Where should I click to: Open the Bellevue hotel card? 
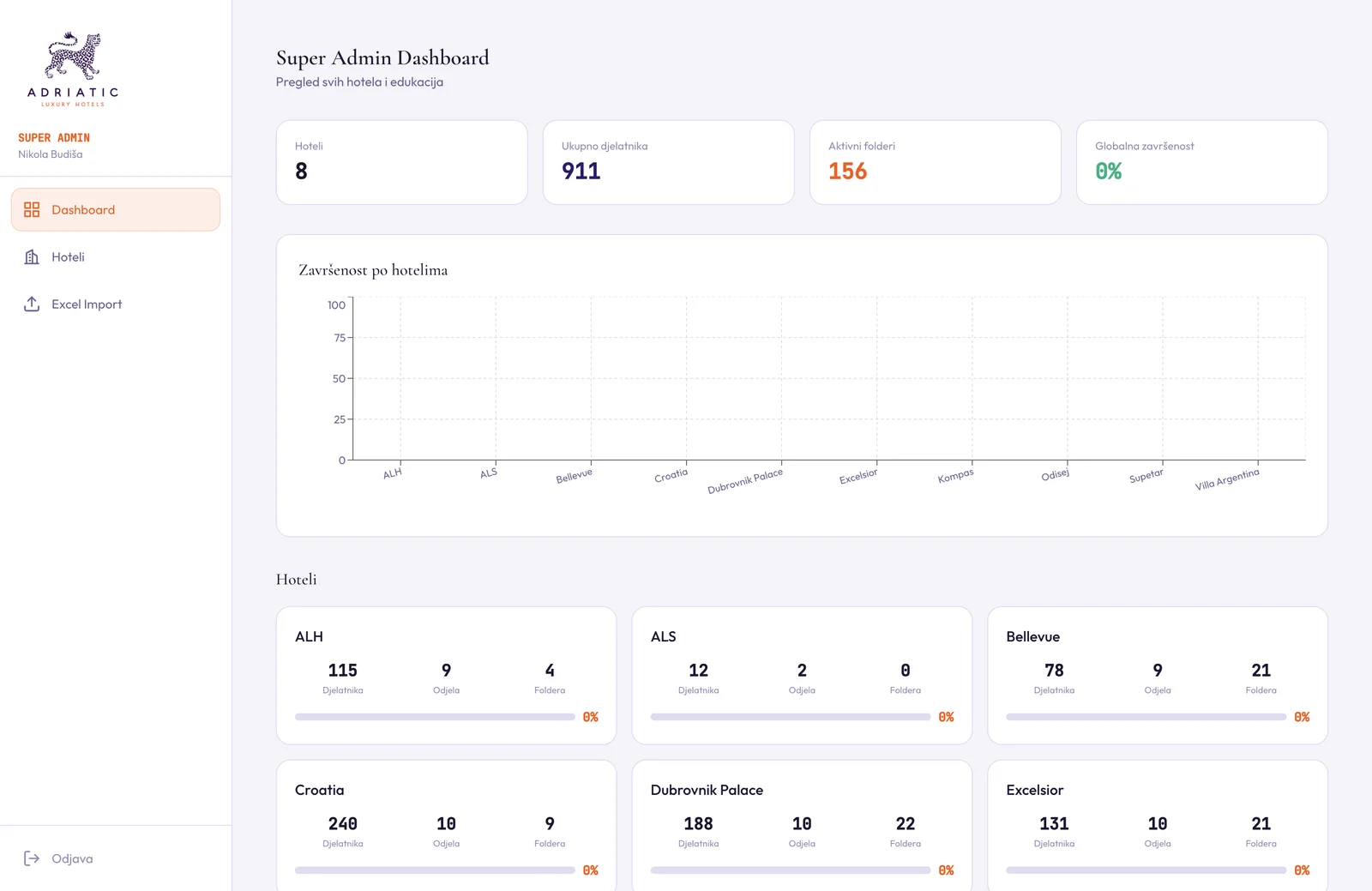pos(1158,676)
